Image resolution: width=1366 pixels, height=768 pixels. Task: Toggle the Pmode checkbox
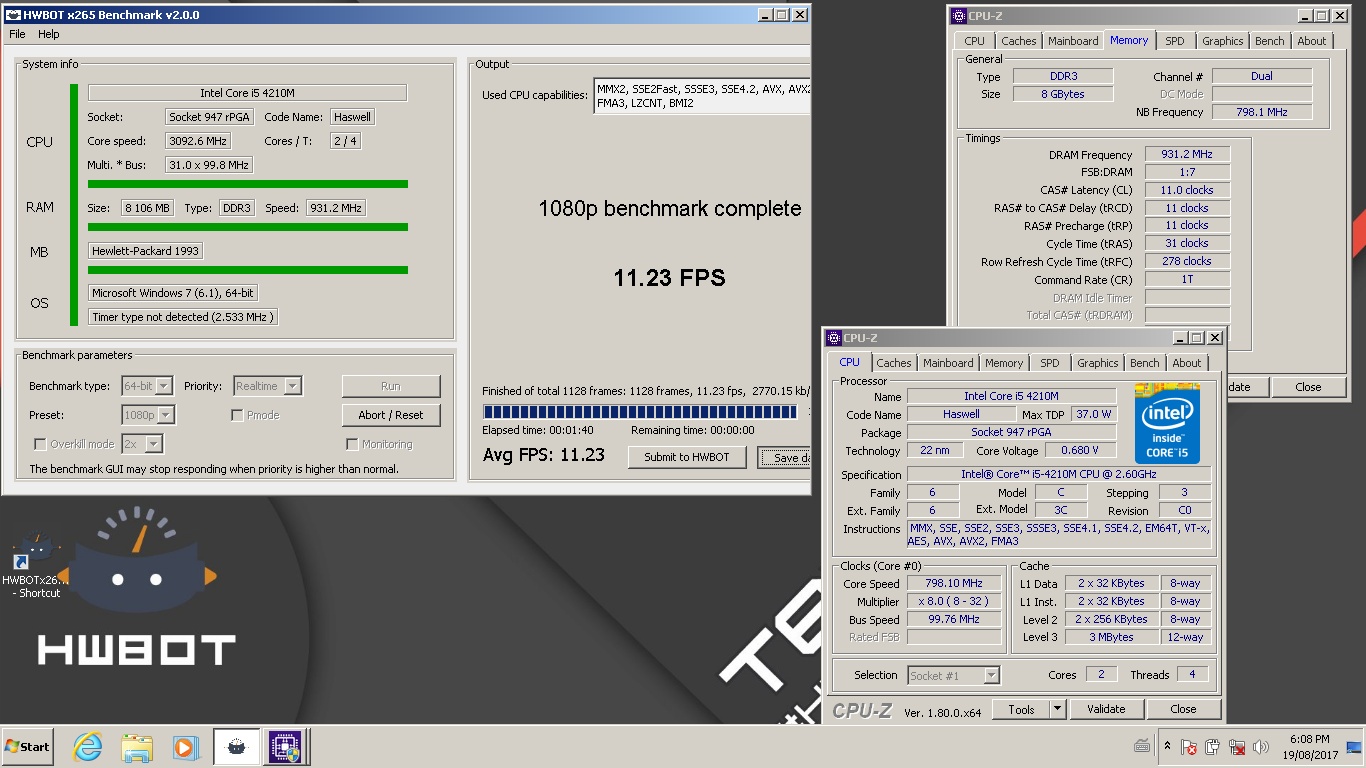pos(237,415)
